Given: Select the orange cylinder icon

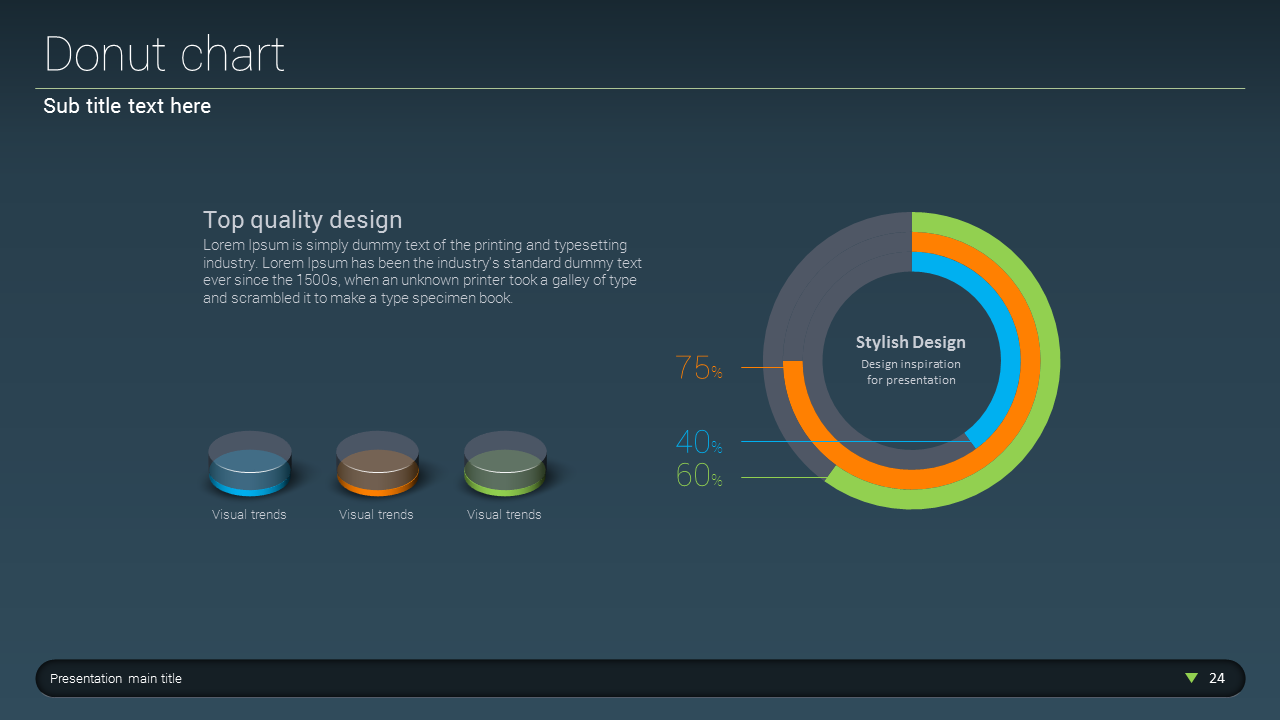Looking at the screenshot, I should (x=377, y=465).
